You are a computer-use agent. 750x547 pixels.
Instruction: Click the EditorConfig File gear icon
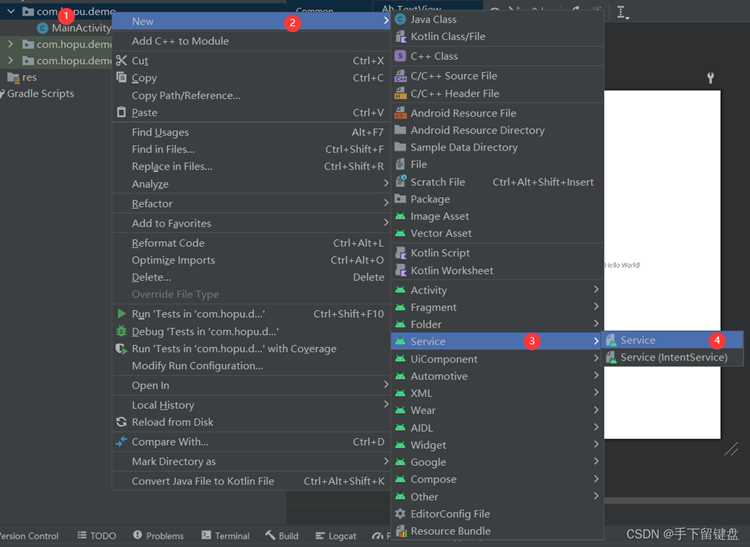tap(400, 514)
